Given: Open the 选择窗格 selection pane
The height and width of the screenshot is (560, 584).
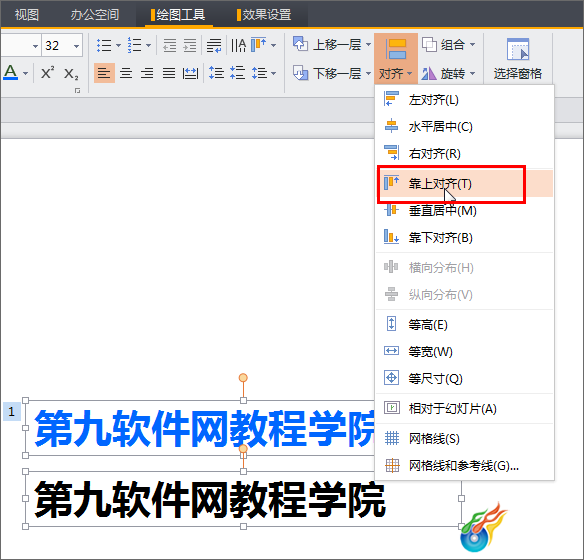Looking at the screenshot, I should click(x=518, y=59).
